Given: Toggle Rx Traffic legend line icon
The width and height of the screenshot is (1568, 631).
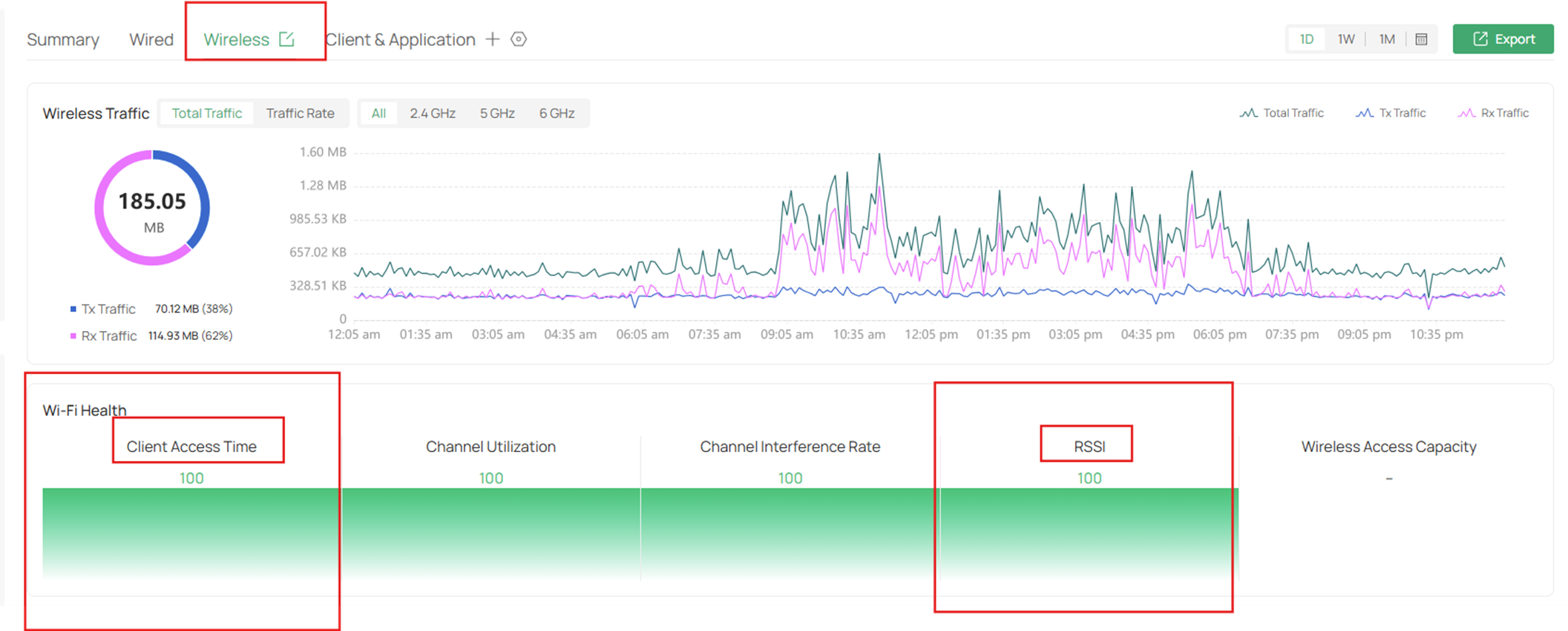Looking at the screenshot, I should point(1466,113).
